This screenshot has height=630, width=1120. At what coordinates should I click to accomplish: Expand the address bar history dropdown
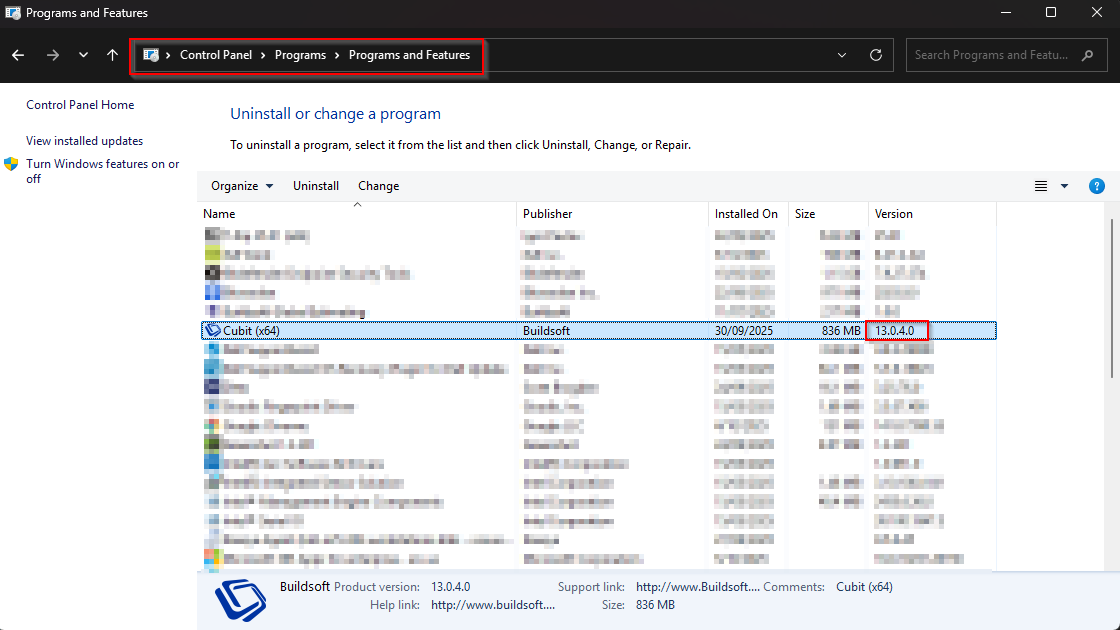tap(842, 55)
